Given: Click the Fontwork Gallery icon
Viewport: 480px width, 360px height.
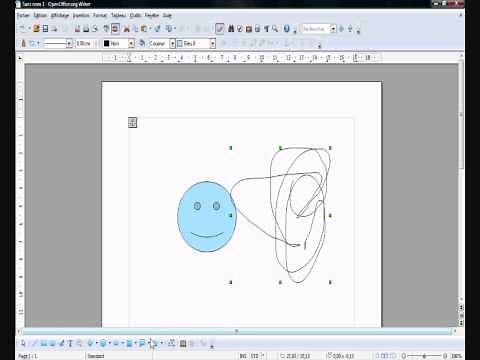Looking at the screenshot, I should 172,343.
